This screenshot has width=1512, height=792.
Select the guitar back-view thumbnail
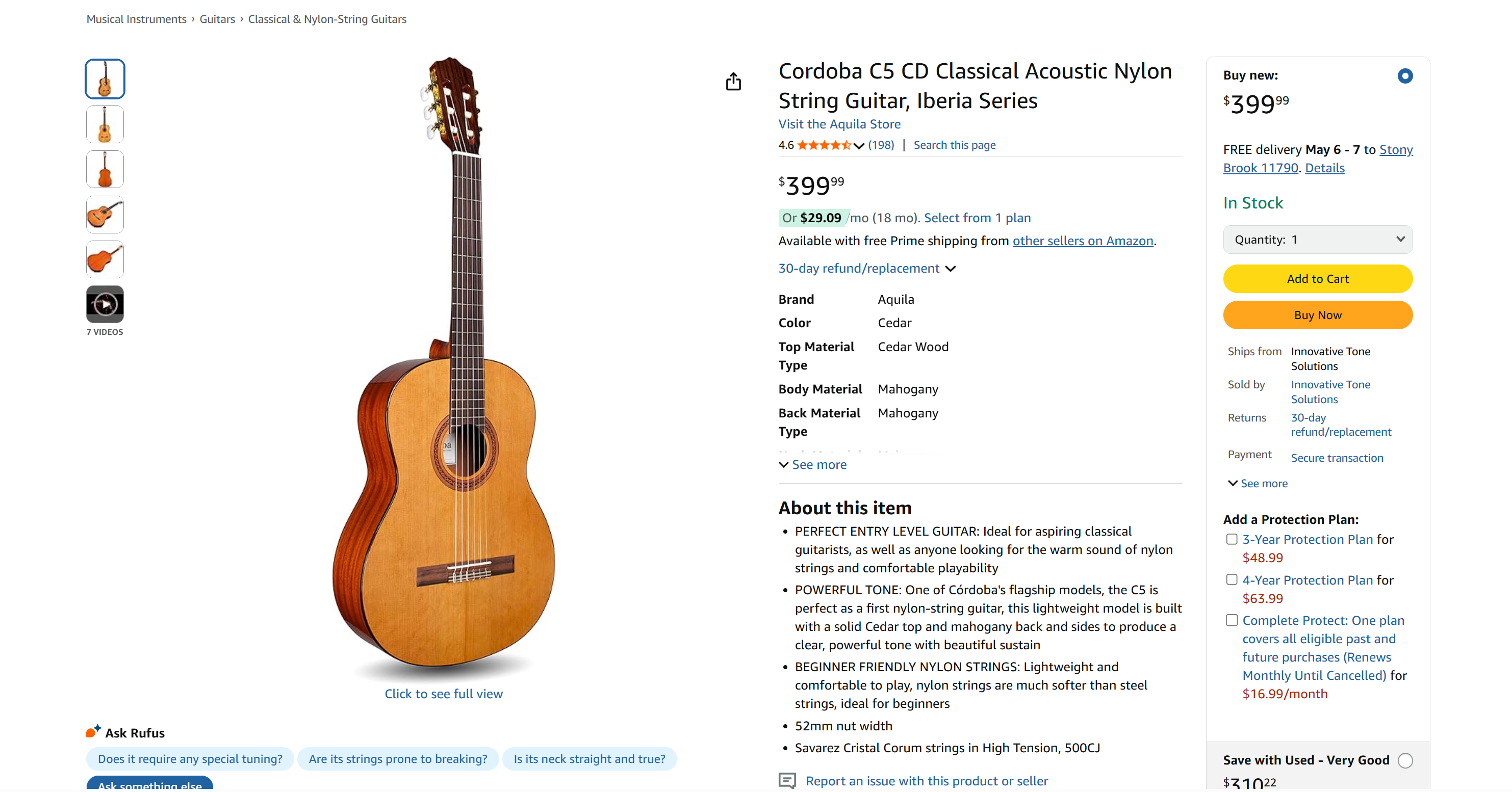click(x=105, y=170)
